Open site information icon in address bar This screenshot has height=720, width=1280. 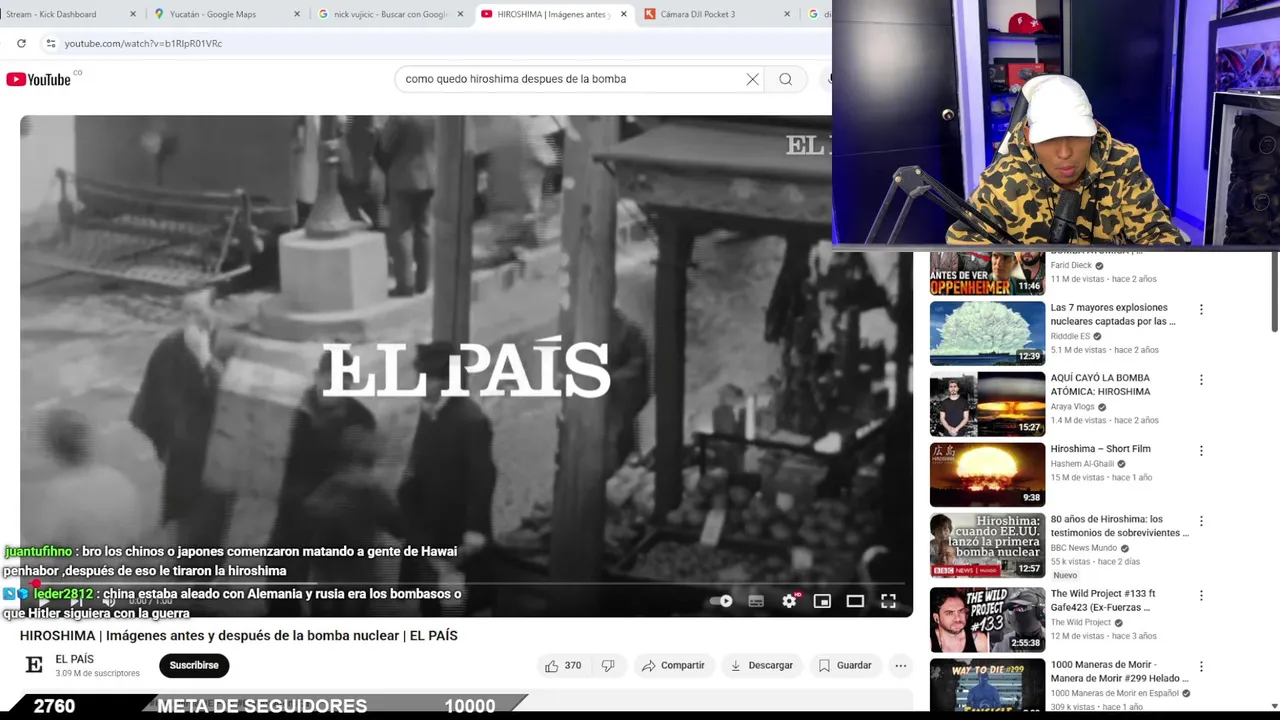51,43
